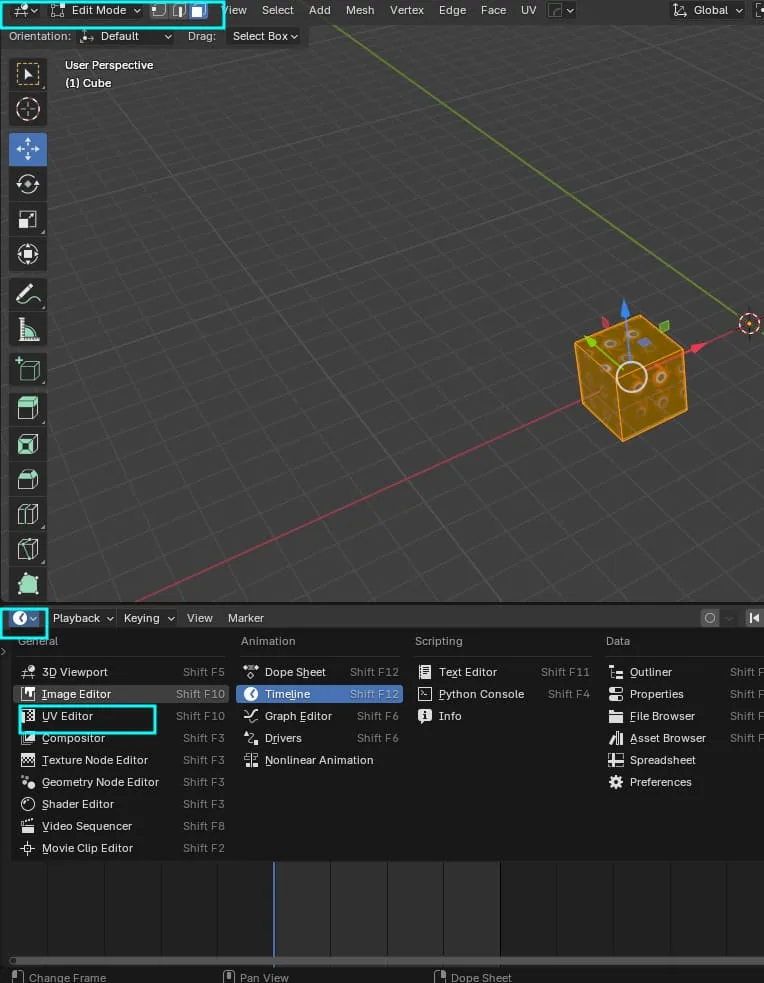Image resolution: width=764 pixels, height=983 pixels.
Task: Select the Knife tool
Action: pos(28,550)
